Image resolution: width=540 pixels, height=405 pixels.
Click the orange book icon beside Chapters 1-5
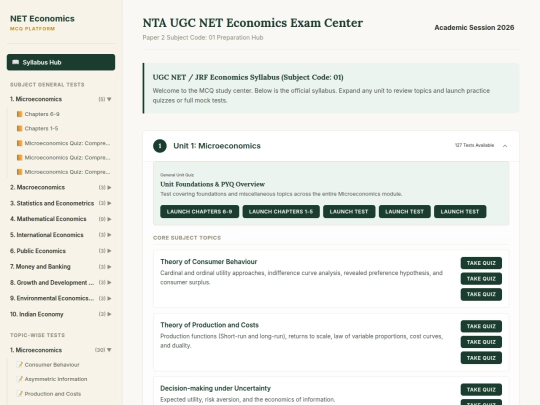20,128
